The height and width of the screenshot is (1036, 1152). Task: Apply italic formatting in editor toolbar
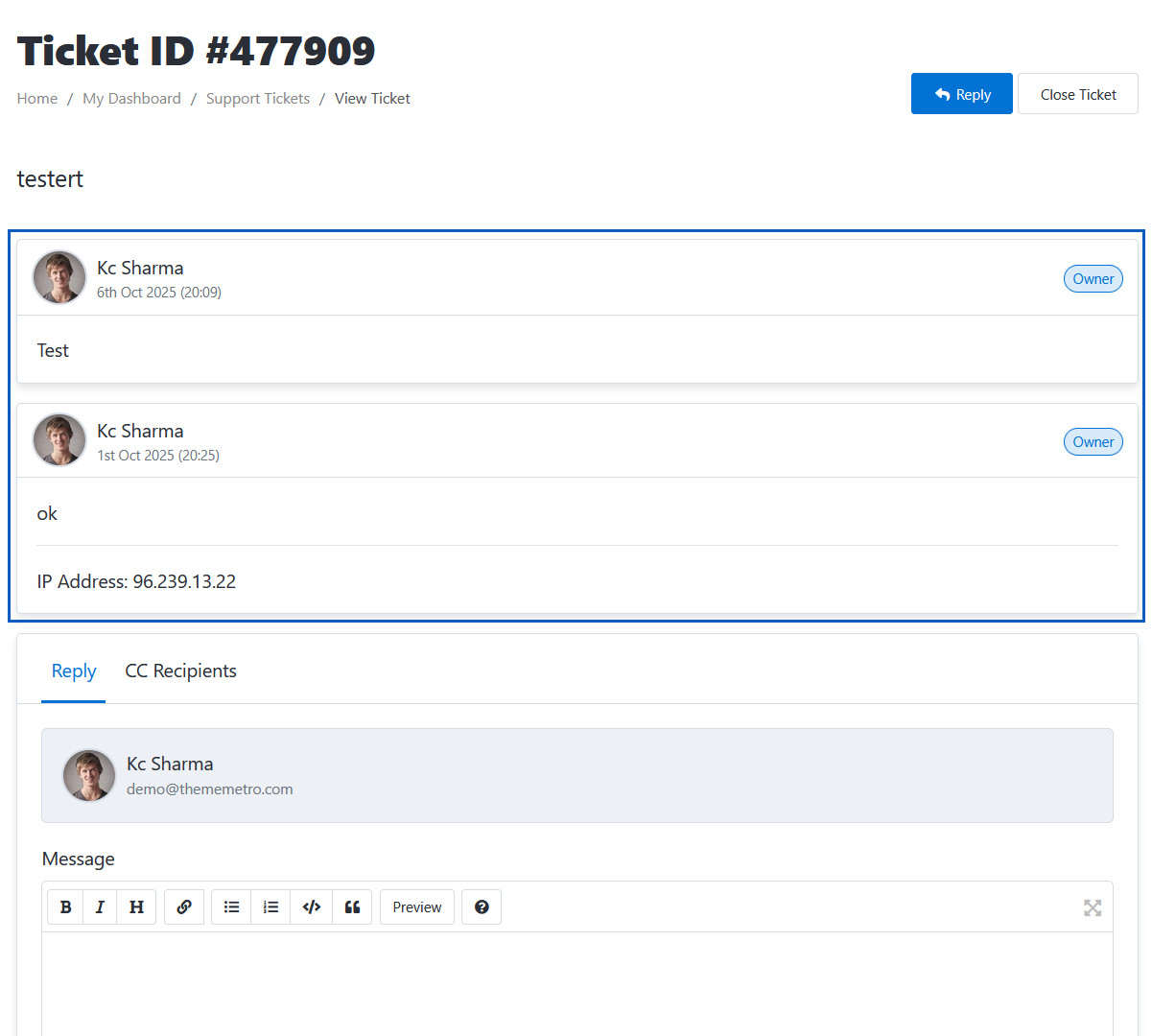100,907
